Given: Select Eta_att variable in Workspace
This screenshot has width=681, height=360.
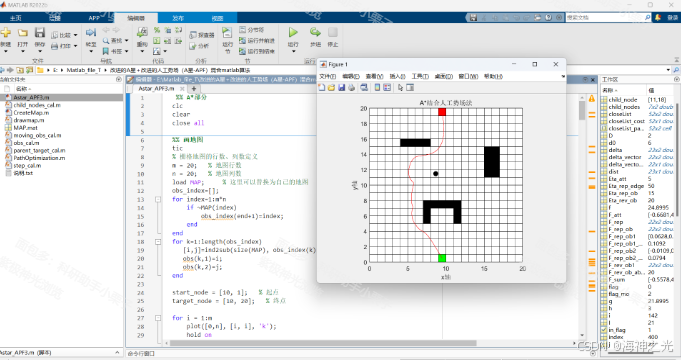Looking at the screenshot, I should click(617, 179).
